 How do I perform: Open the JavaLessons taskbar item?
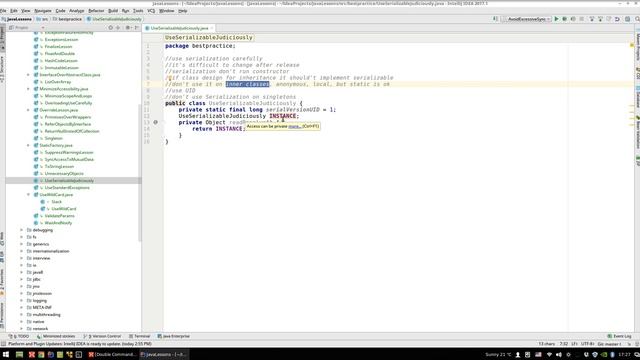[163, 354]
